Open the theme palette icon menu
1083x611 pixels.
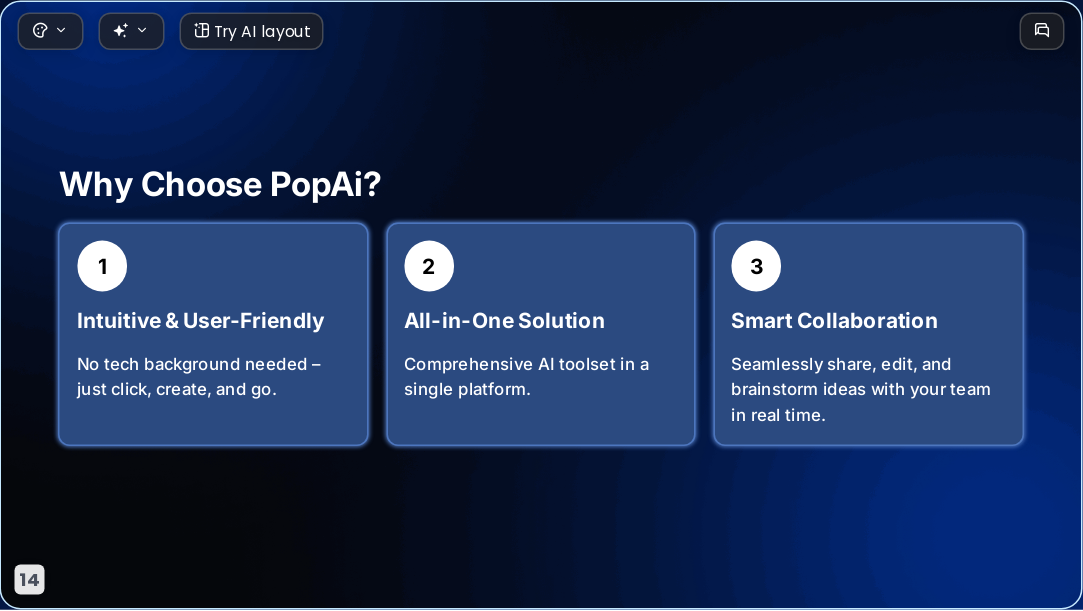coord(40,30)
